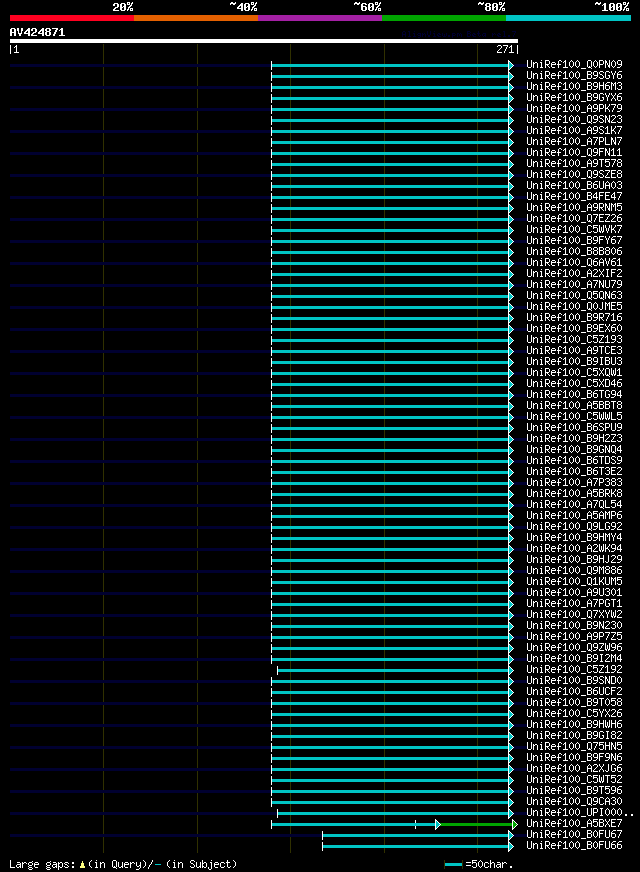640x872 pixels.
Task: Select UniRef100_B6UA03 label
Action: tap(574, 186)
